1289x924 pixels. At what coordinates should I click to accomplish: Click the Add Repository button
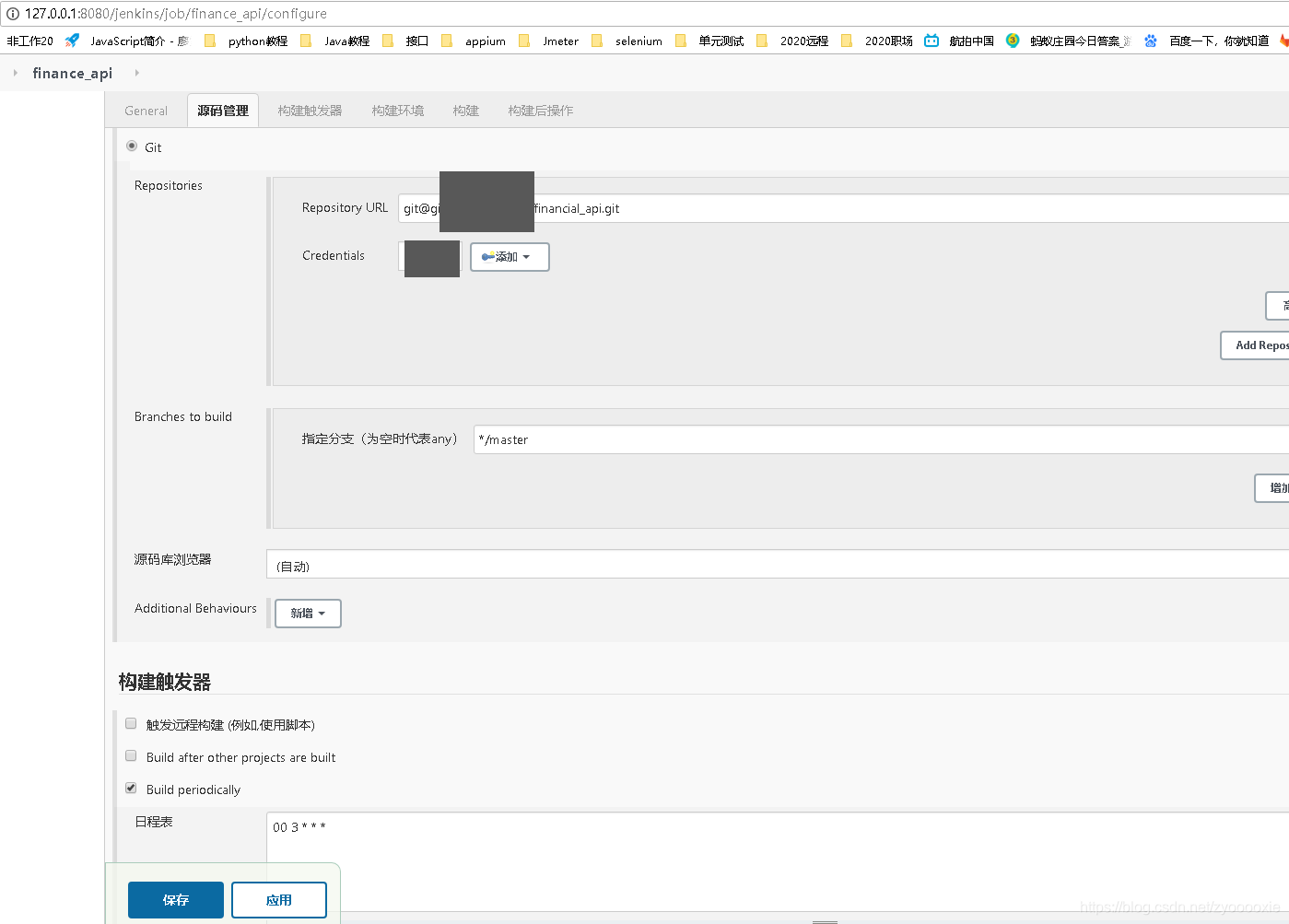(1255, 345)
